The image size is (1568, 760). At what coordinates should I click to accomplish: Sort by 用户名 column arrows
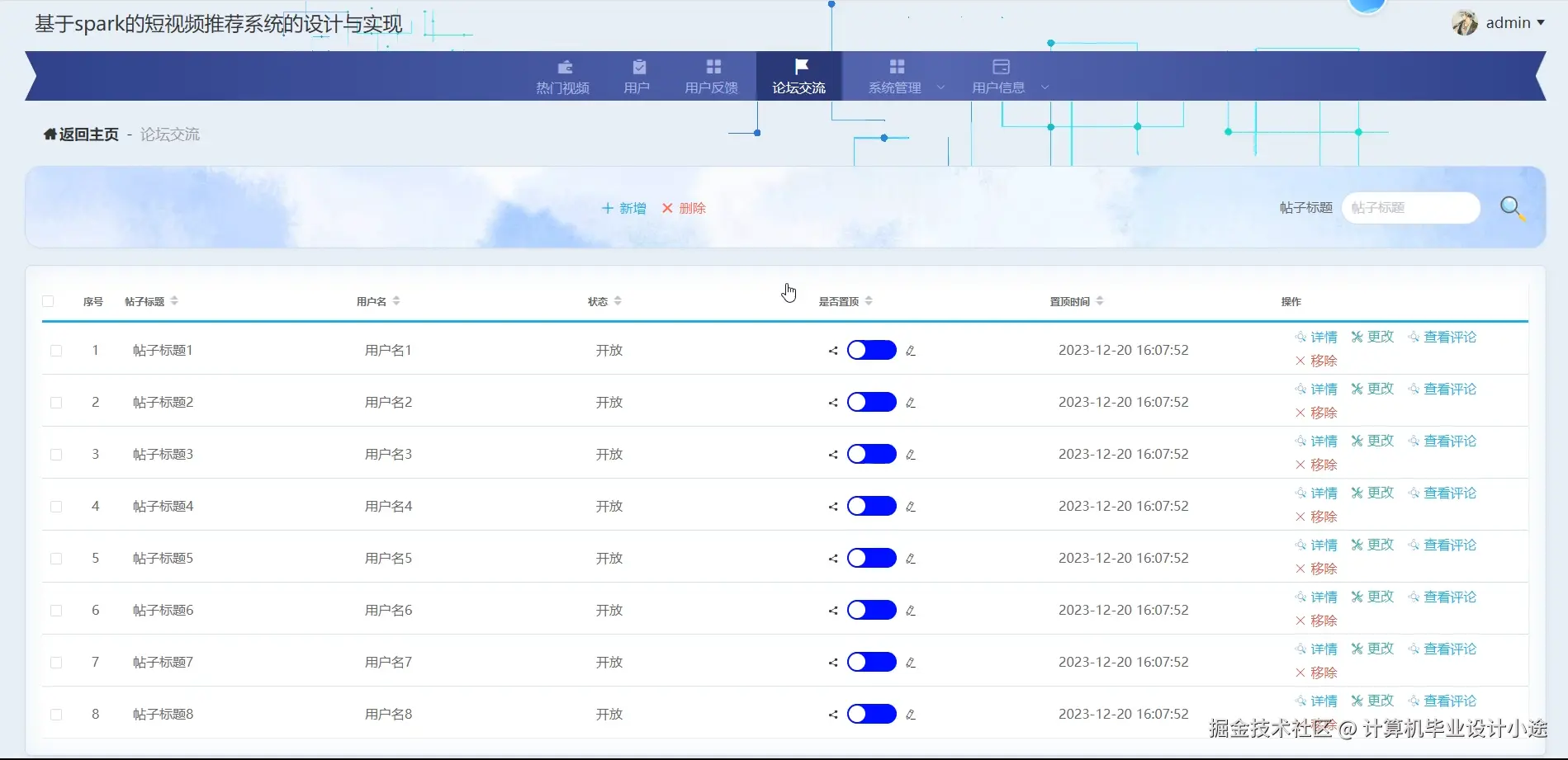pos(396,301)
